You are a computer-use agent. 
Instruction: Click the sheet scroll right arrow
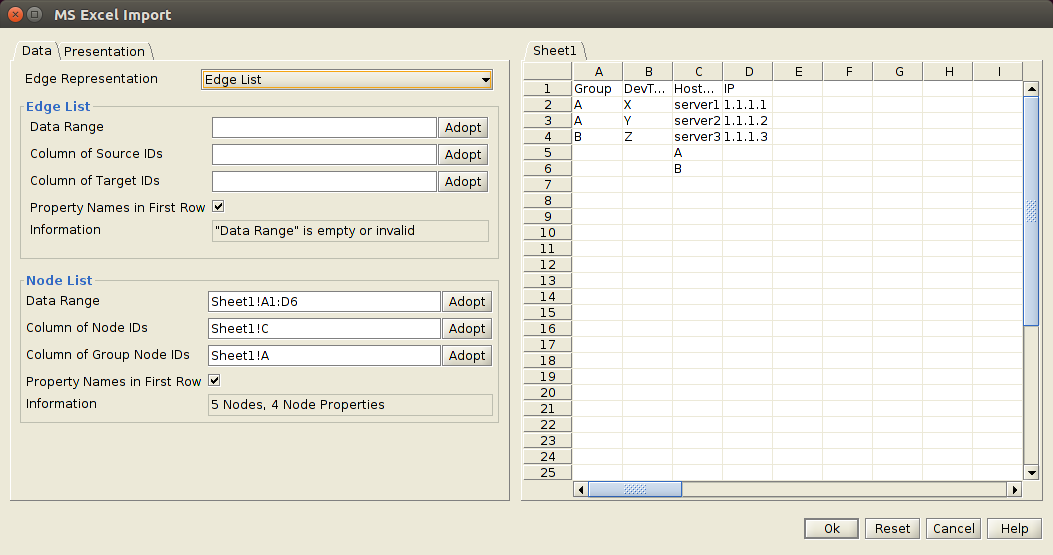(x=1015, y=490)
